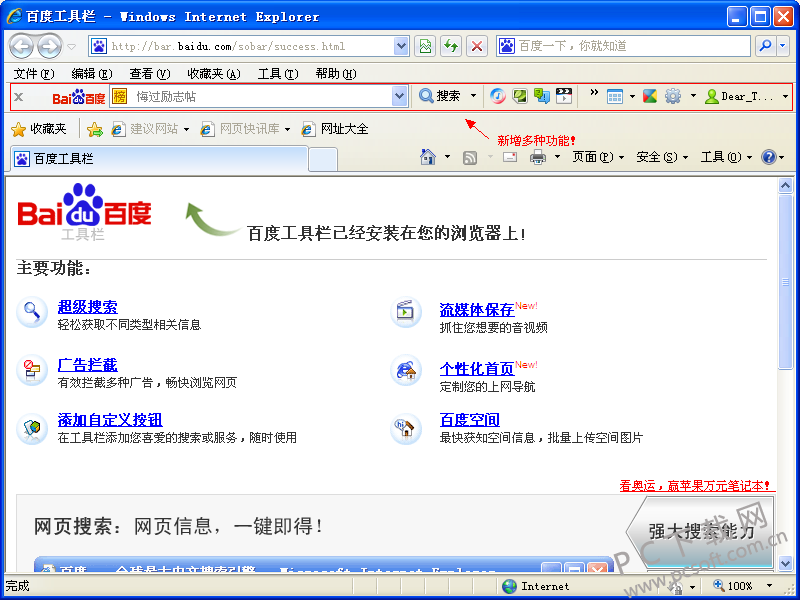Click the RSS feeds icon in command bar
Viewport: 800px width, 600px height.
[470, 158]
